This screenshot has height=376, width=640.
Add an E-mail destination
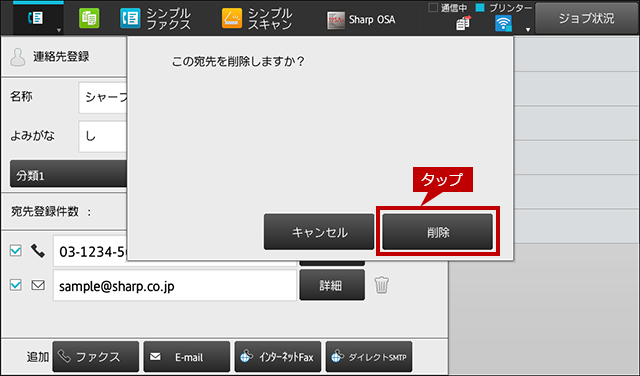click(x=187, y=357)
